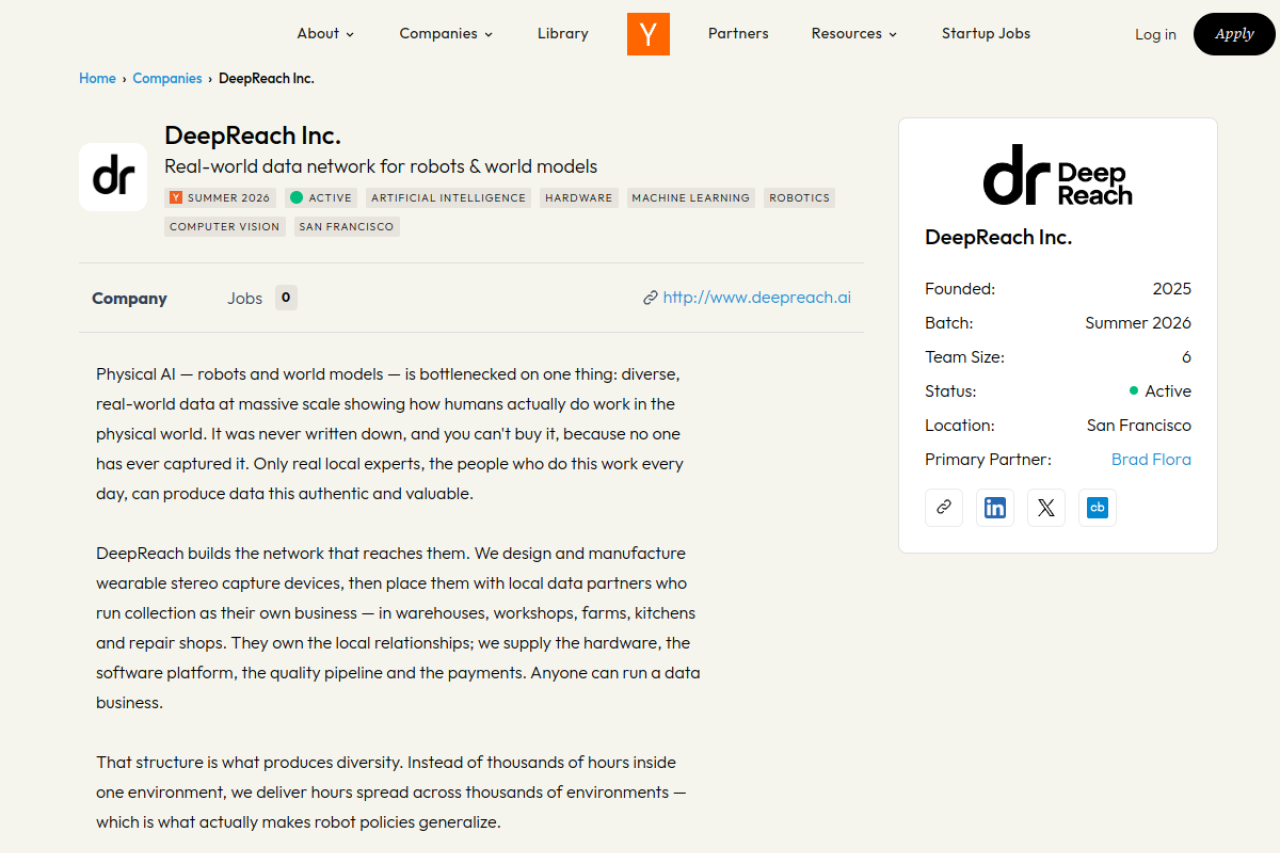Click the Log in link

1155,35
